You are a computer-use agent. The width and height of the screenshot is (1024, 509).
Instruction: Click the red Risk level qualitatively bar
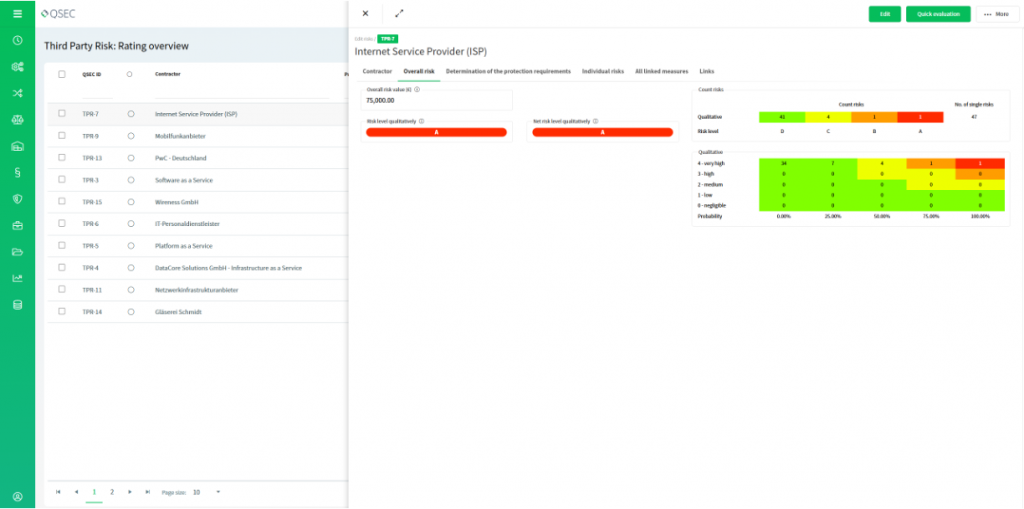[x=436, y=132]
